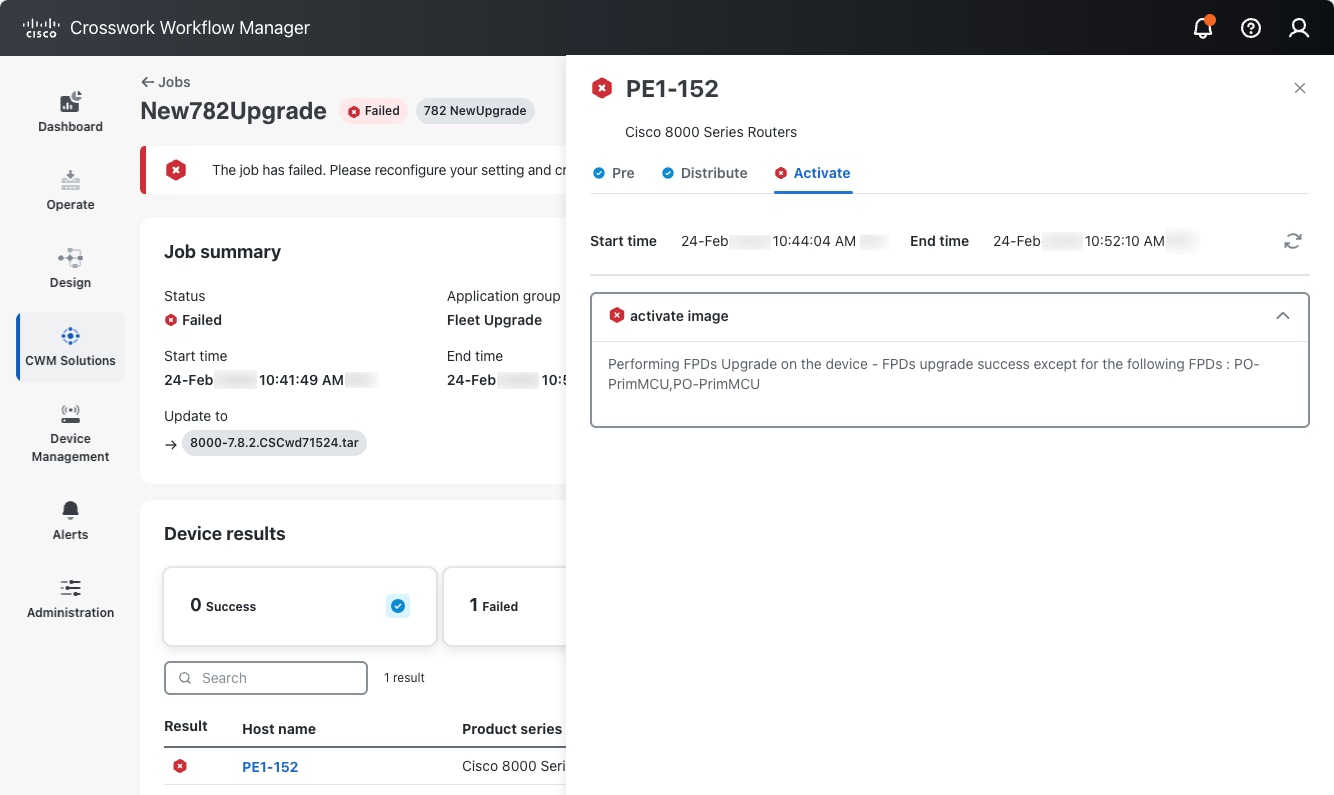The height and width of the screenshot is (795, 1334).
Task: Open Device Management section
Action: tap(70, 433)
